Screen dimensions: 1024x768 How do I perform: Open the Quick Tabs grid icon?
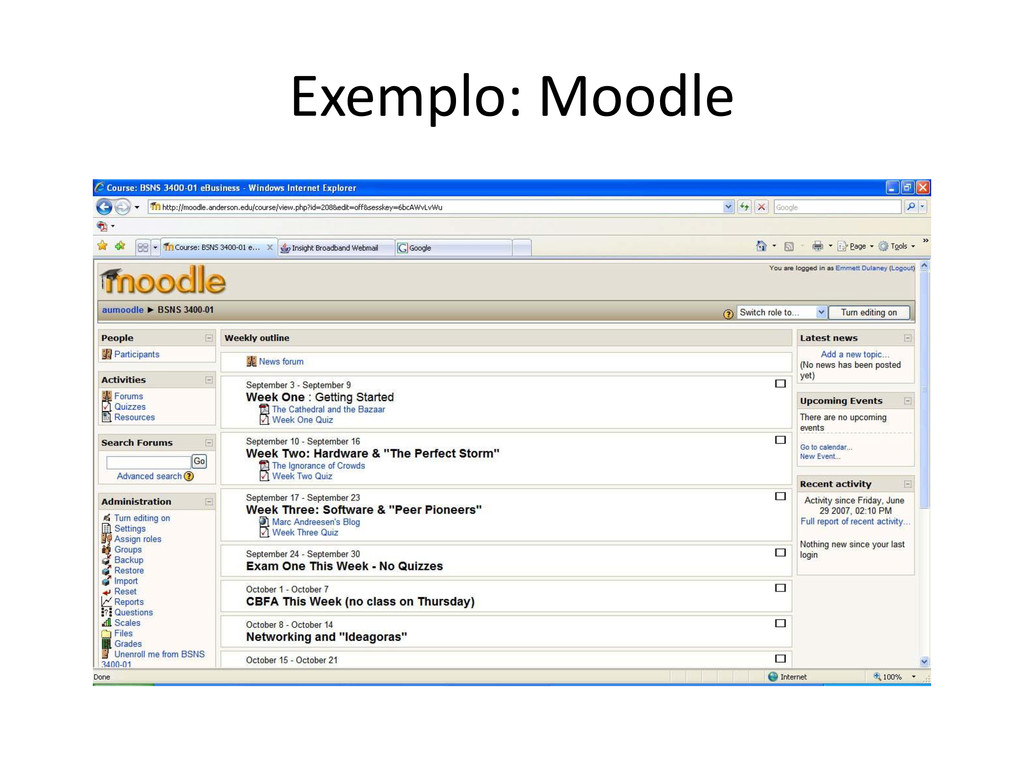(143, 248)
